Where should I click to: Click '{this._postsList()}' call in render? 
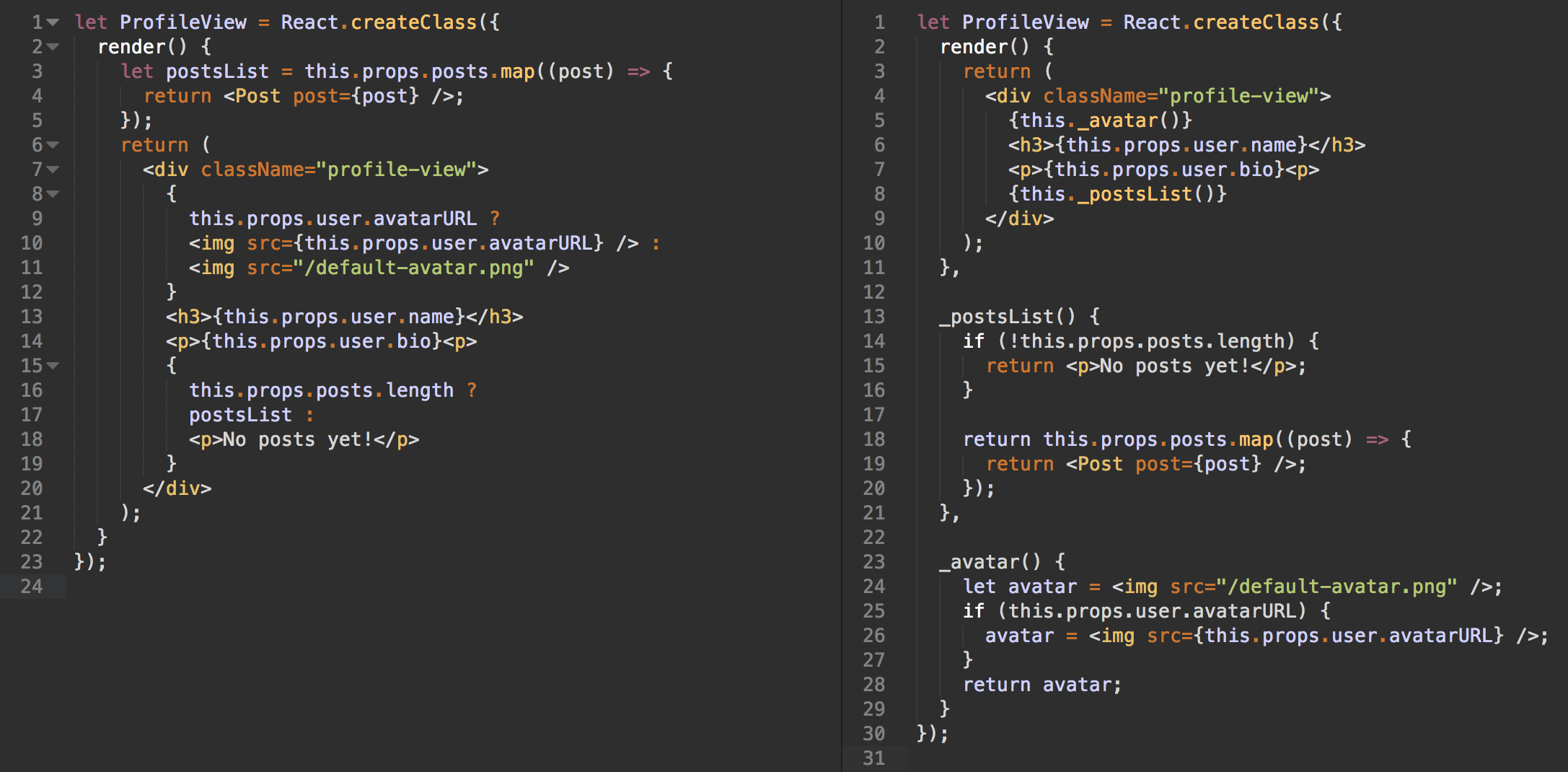[x=1117, y=194]
